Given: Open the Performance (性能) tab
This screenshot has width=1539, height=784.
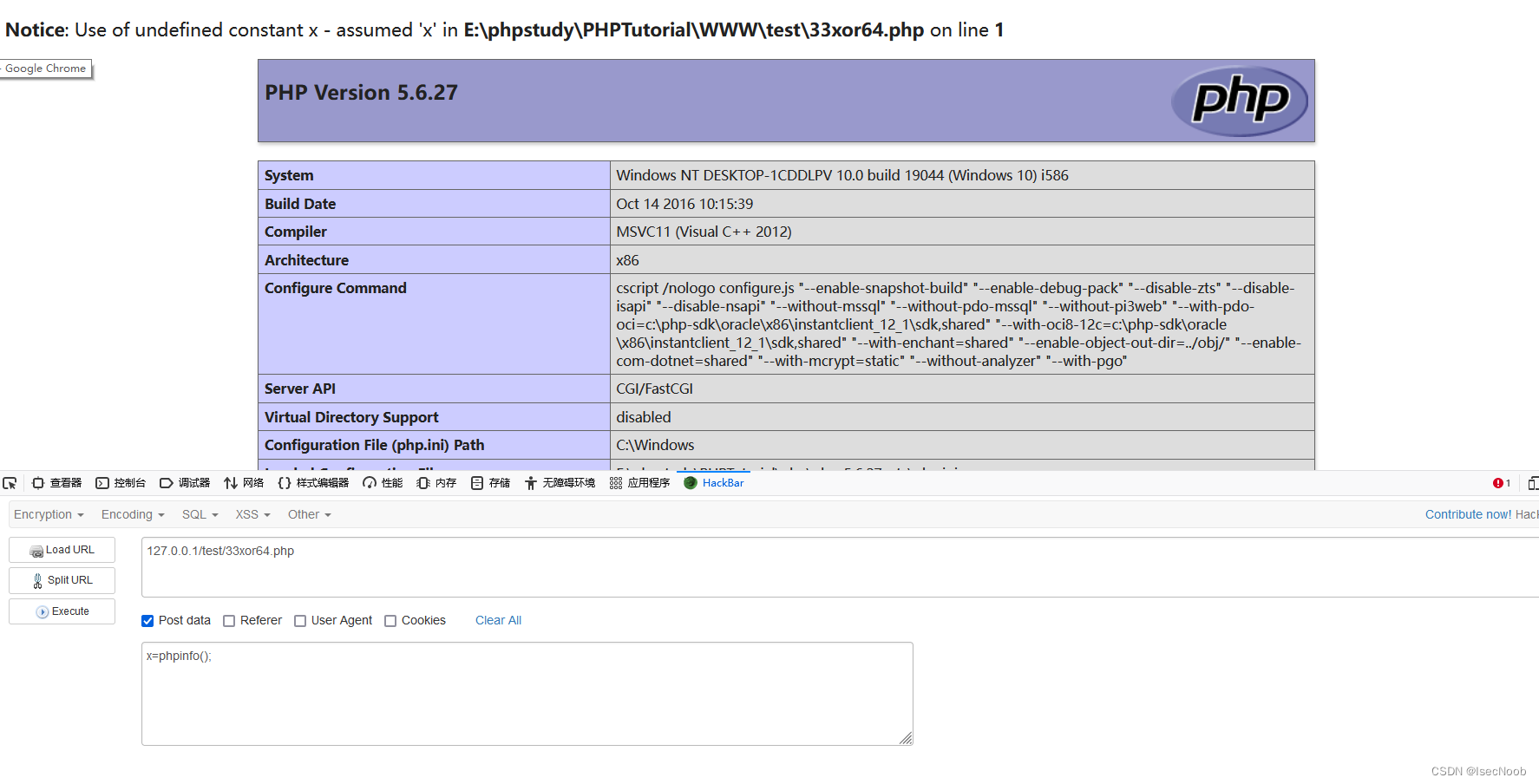Looking at the screenshot, I should click(x=383, y=483).
